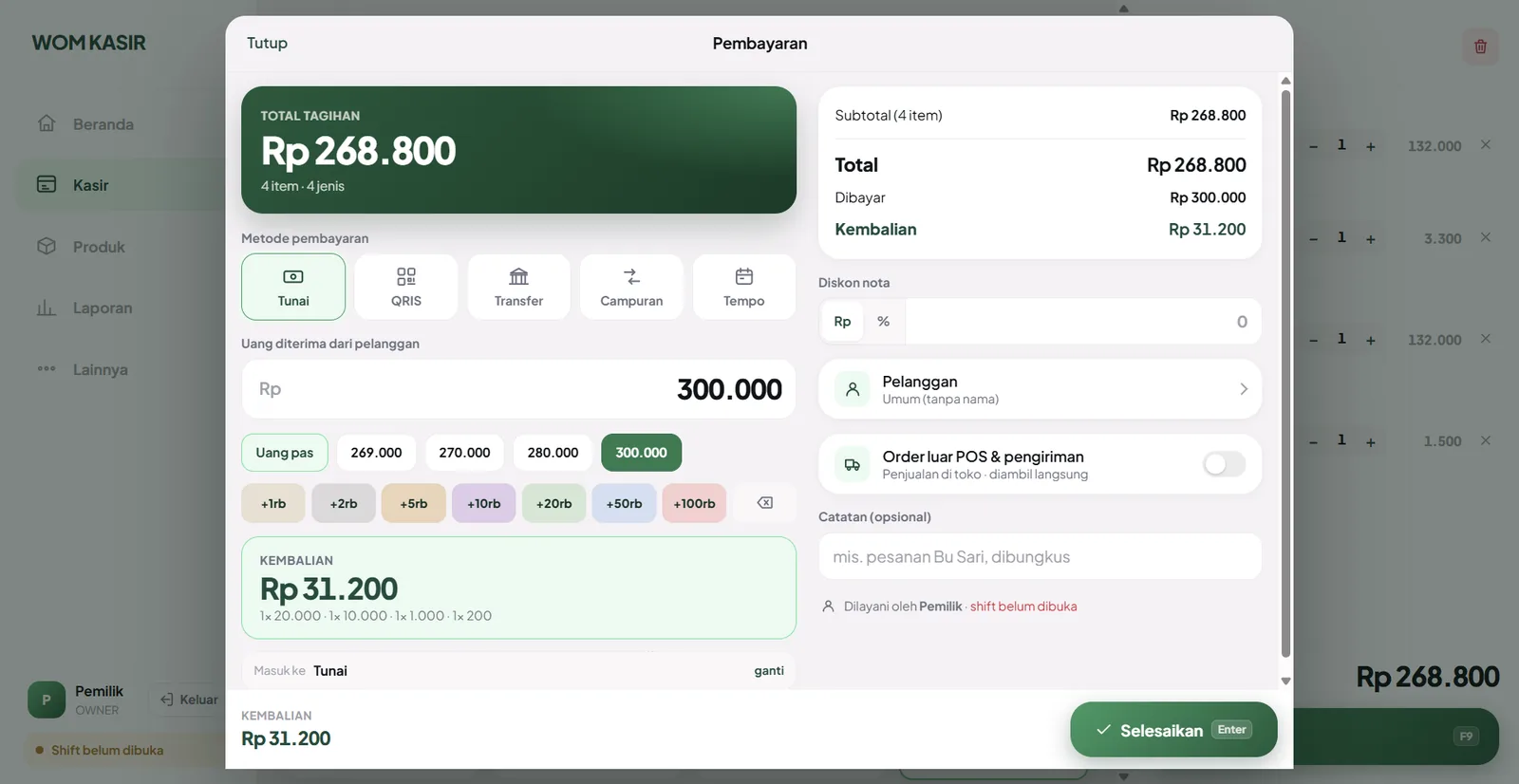Click the Laporan chart icon in sidebar

(x=47, y=308)
